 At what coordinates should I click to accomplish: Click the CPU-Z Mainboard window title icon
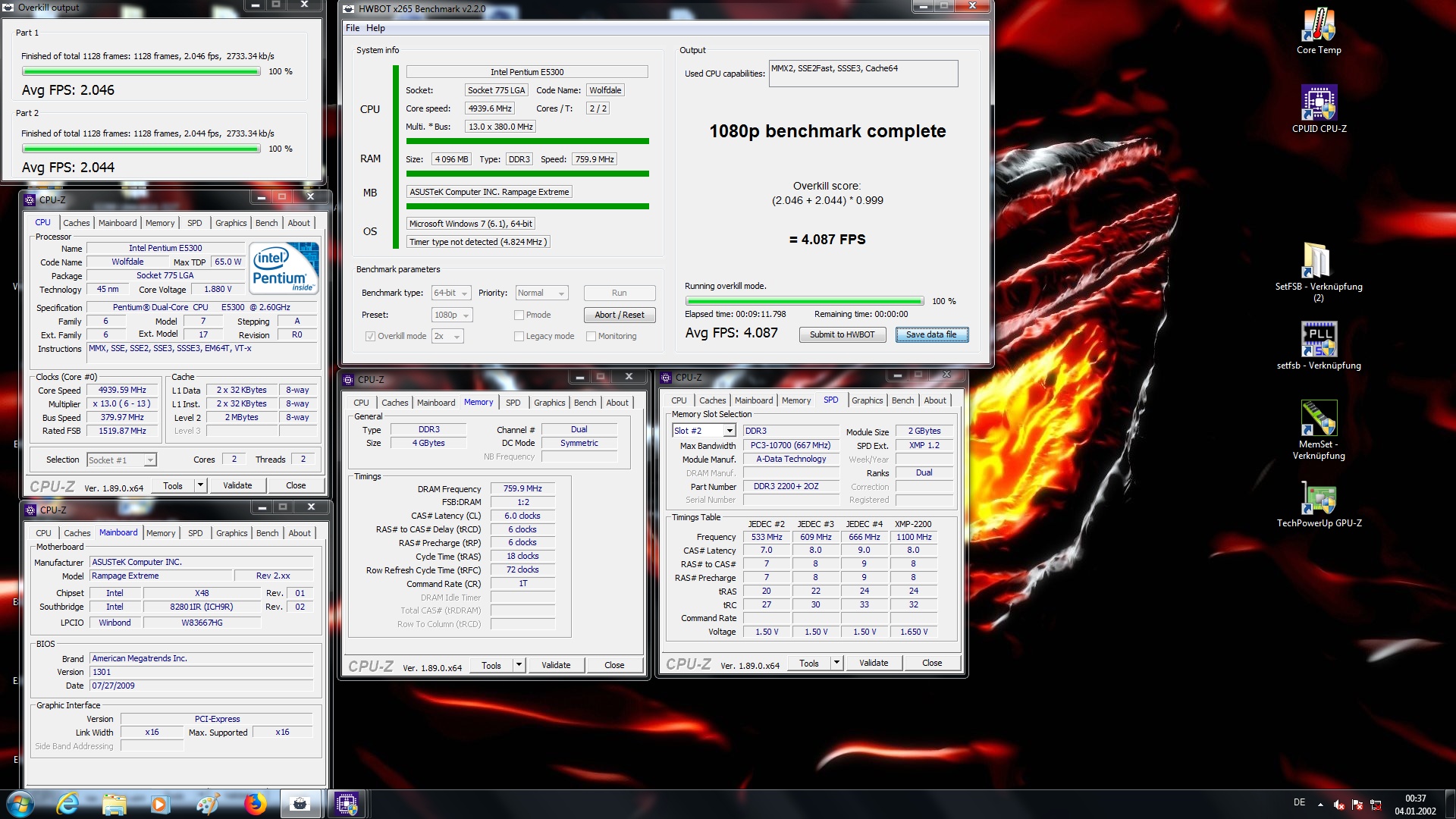click(x=30, y=510)
